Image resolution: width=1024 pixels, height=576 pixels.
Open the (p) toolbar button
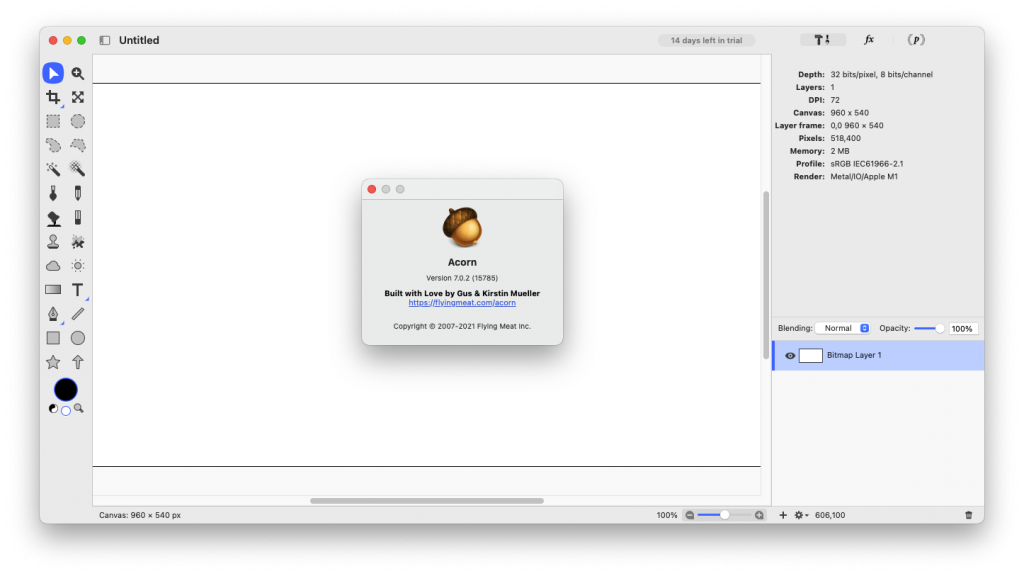coord(916,40)
